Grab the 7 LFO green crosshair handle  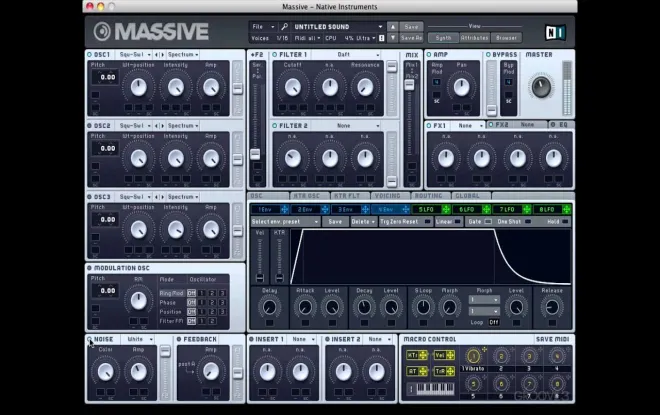[526, 209]
